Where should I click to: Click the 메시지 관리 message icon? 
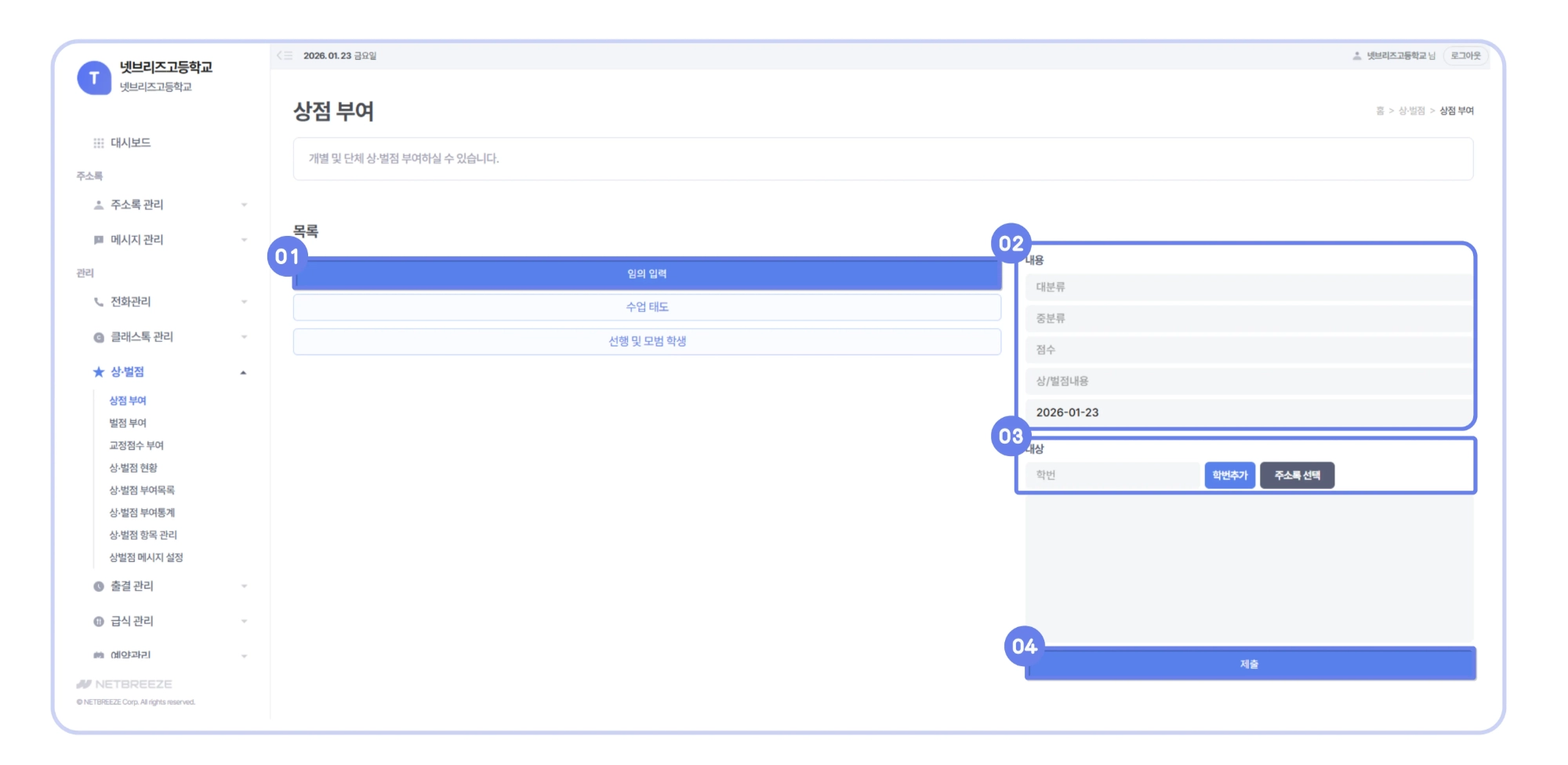pos(99,240)
